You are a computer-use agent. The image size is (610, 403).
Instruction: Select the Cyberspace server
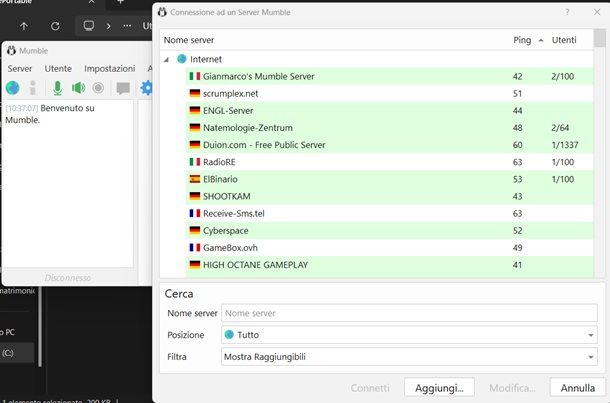pos(389,230)
